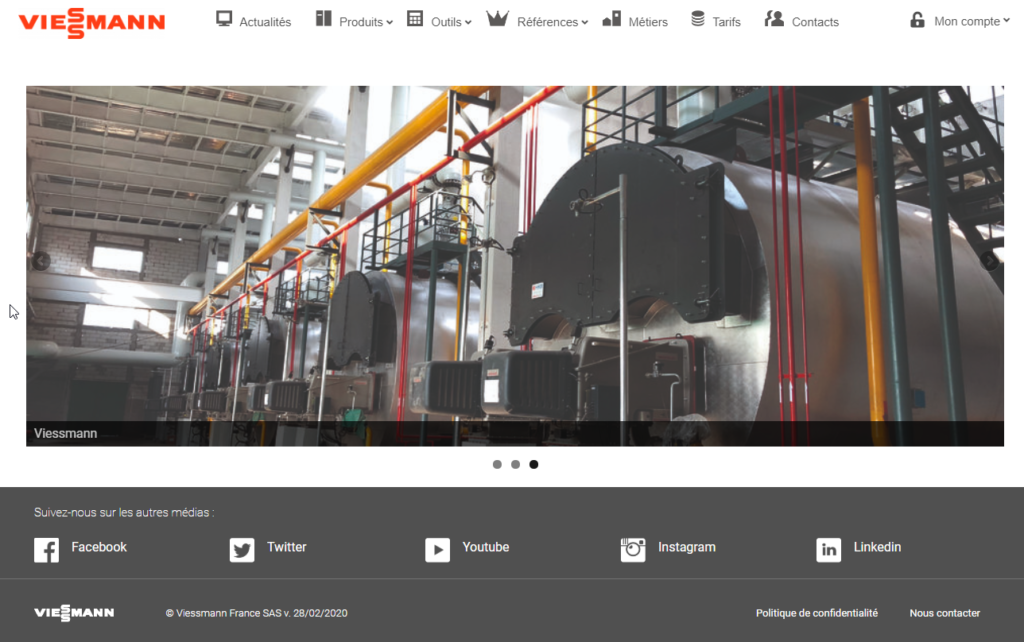
Task: Select the third carousel slide dot
Action: coord(534,464)
